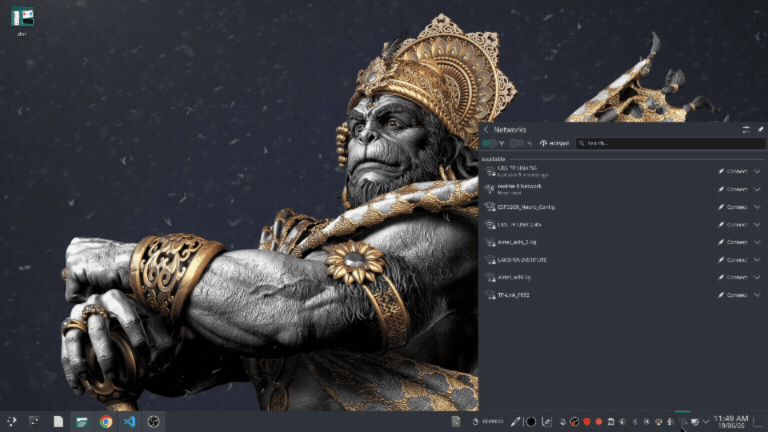Select the realme 8 Network entry name

point(519,186)
